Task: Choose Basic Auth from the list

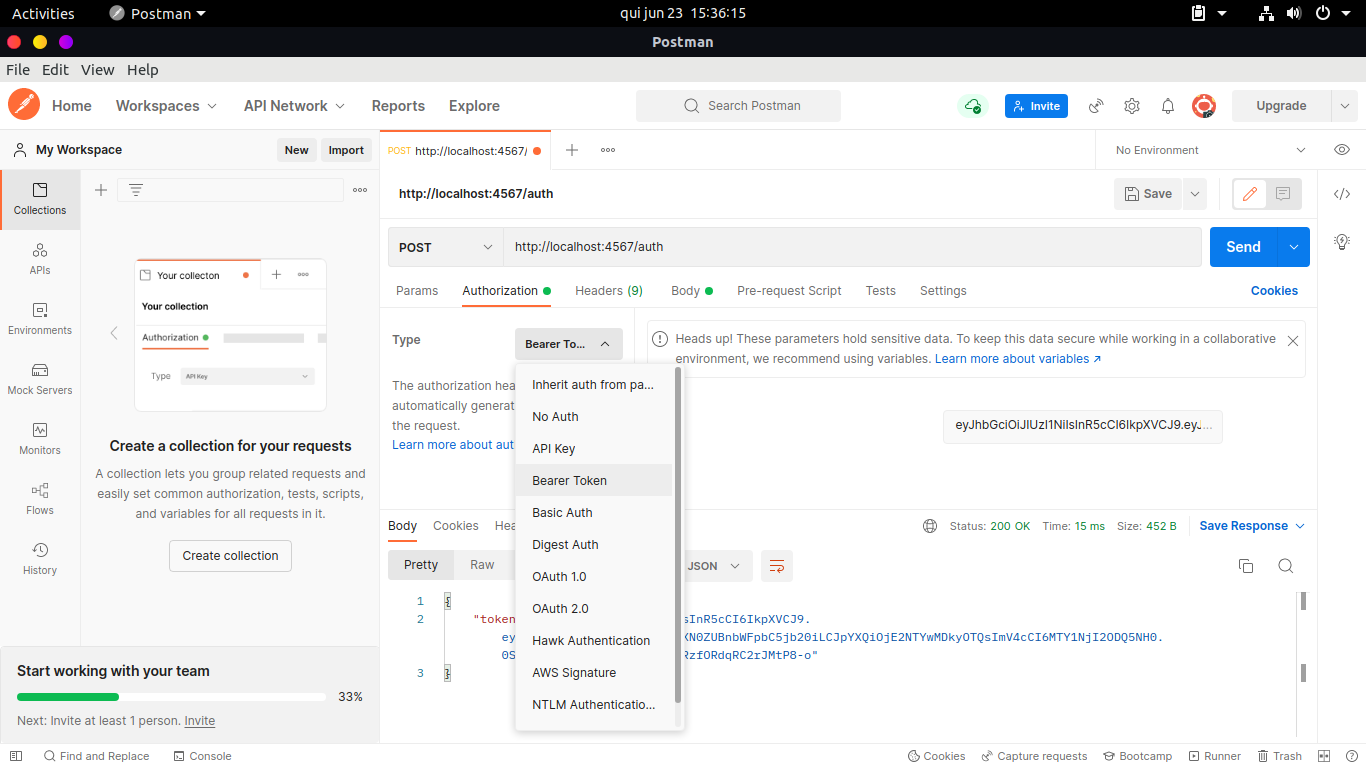Action: pos(594,513)
